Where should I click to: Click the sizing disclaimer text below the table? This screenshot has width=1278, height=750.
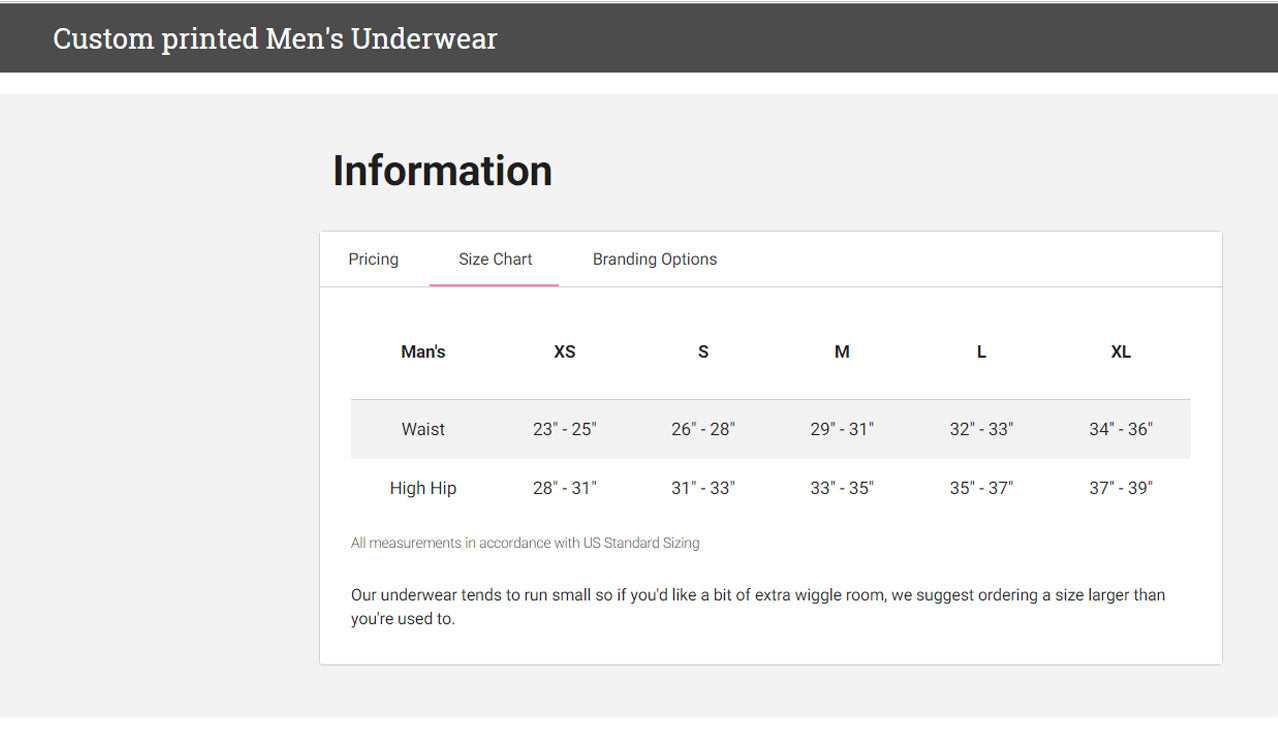click(x=524, y=543)
